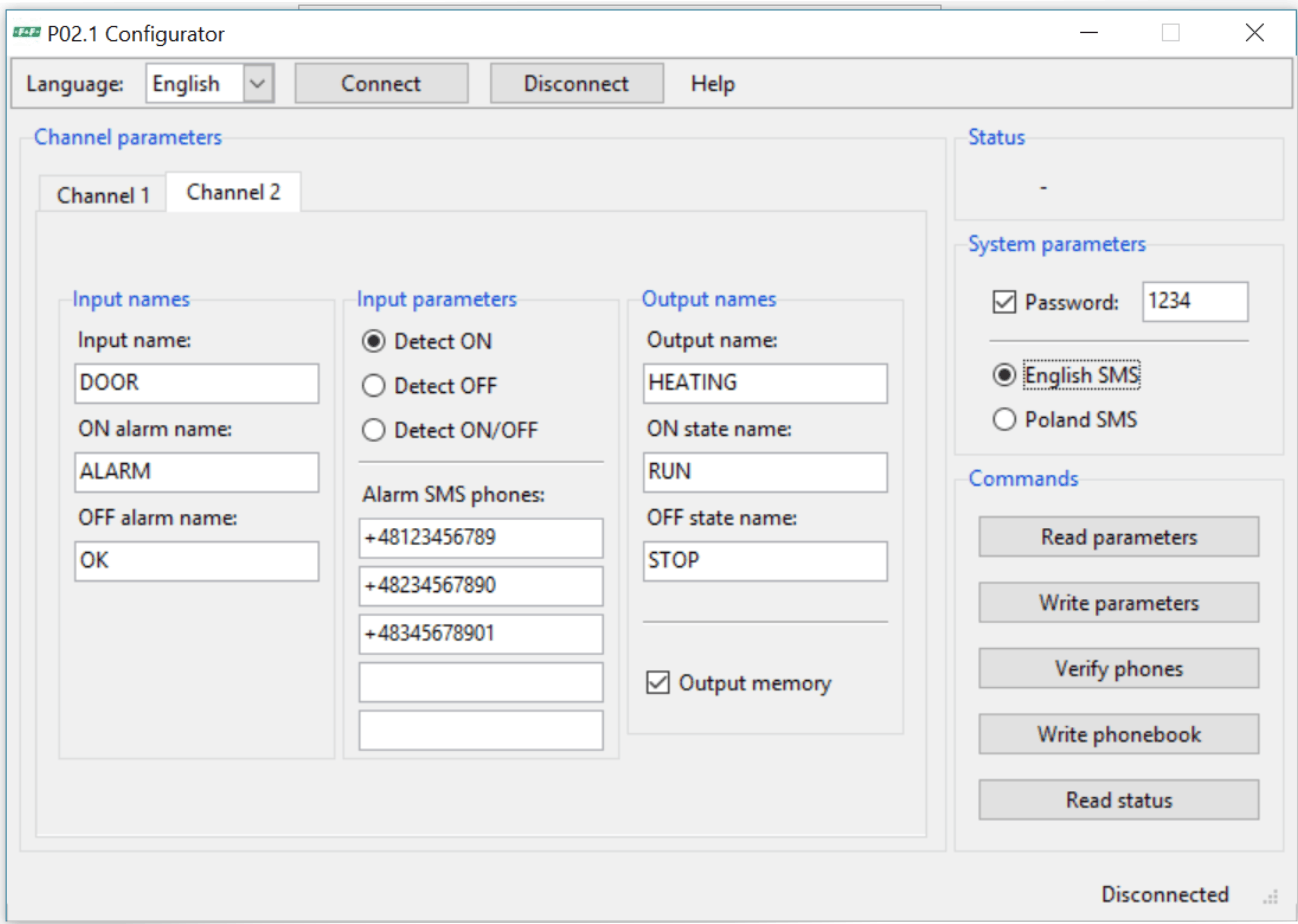Click the OFF alarm name field with OK
The image size is (1298, 924).
point(197,561)
